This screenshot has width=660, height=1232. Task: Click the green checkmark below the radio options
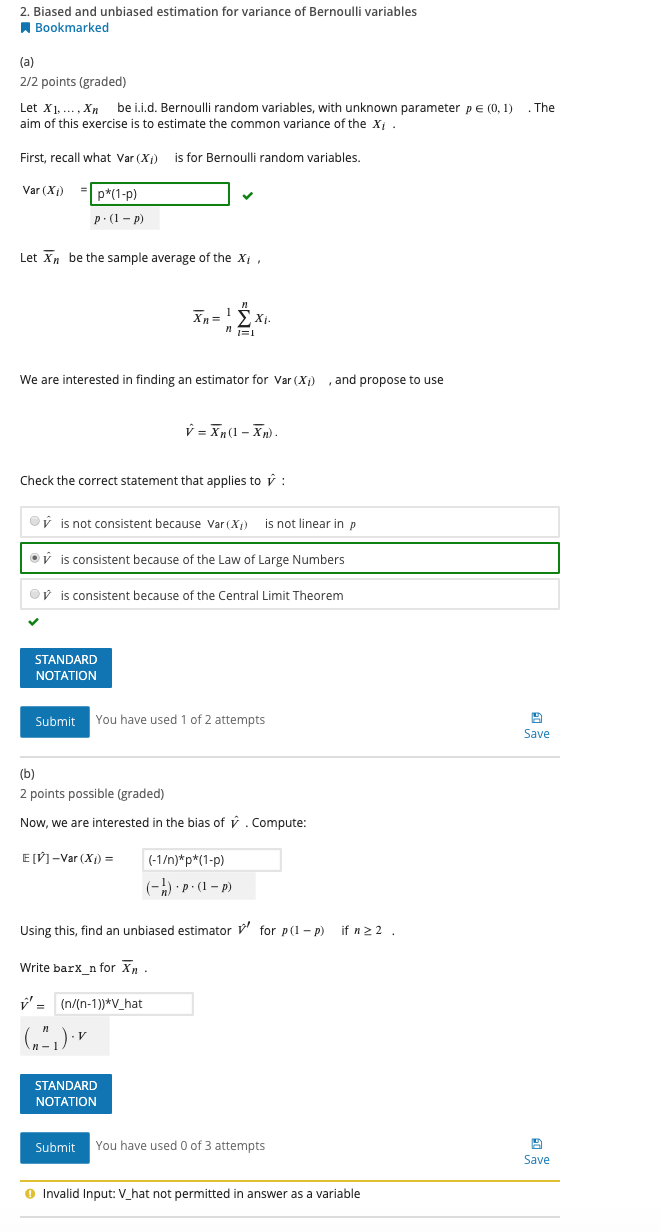coord(31,622)
